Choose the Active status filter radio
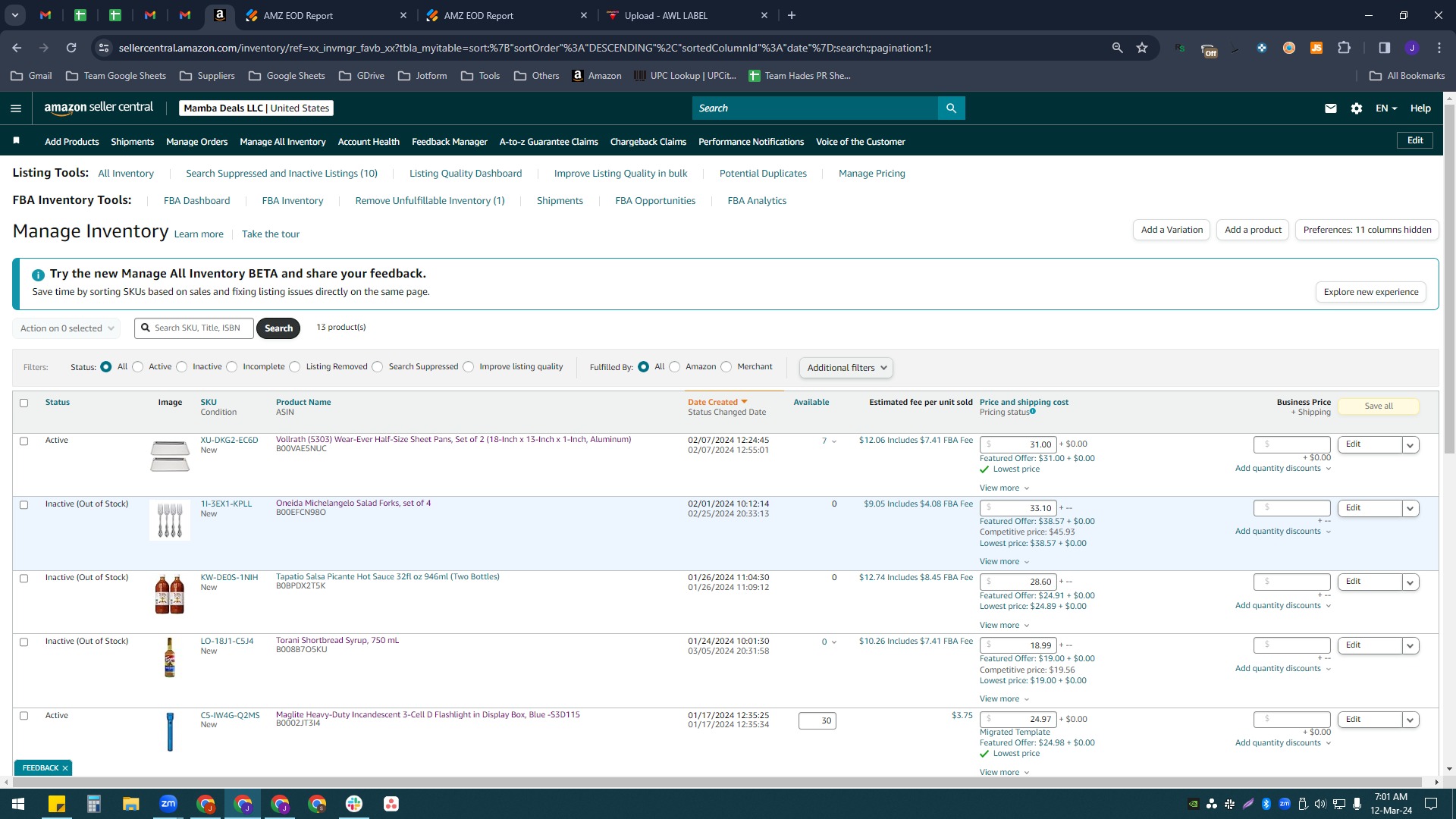 (x=138, y=367)
